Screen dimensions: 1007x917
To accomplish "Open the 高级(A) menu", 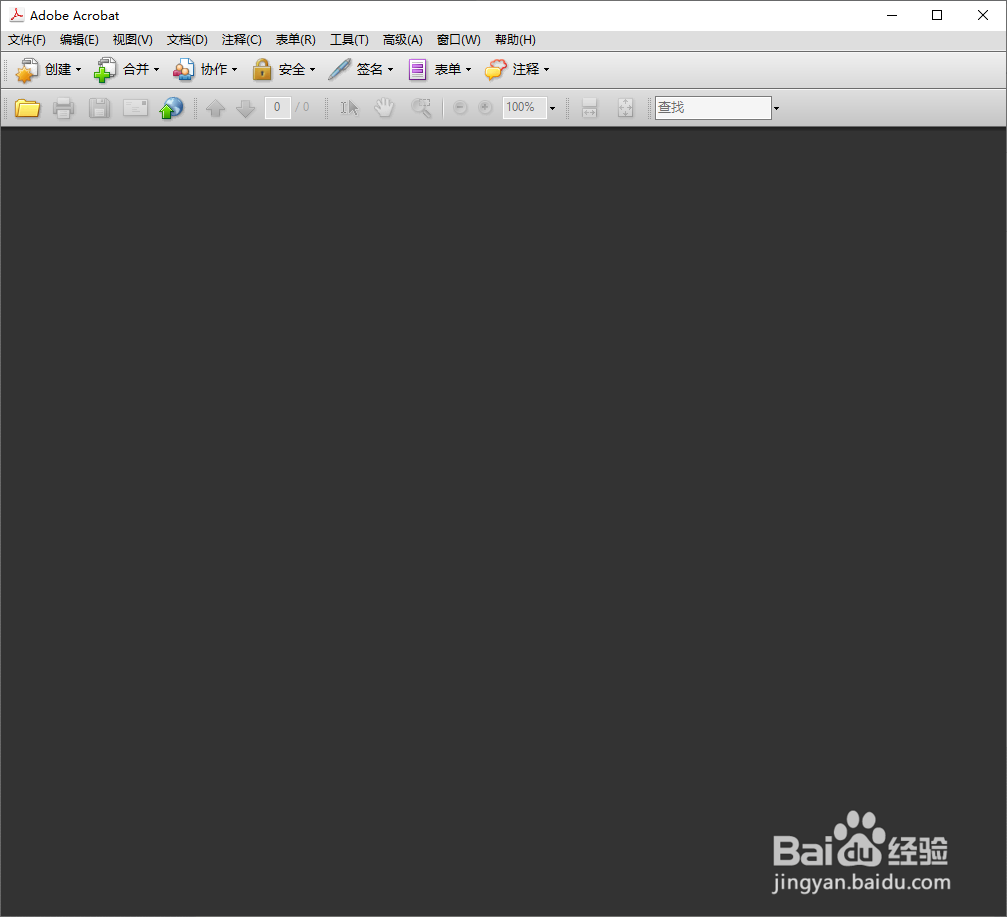I will point(403,40).
